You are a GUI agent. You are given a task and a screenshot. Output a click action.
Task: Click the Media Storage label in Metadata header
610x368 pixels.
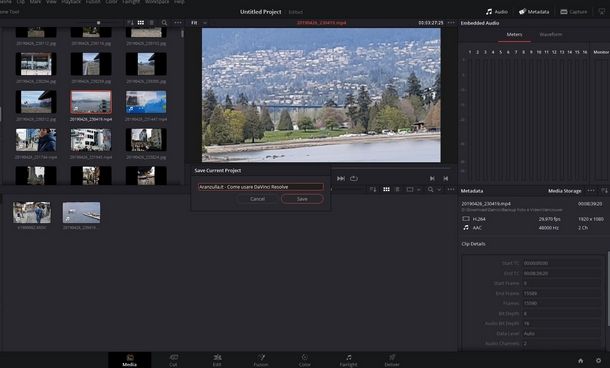click(x=564, y=191)
